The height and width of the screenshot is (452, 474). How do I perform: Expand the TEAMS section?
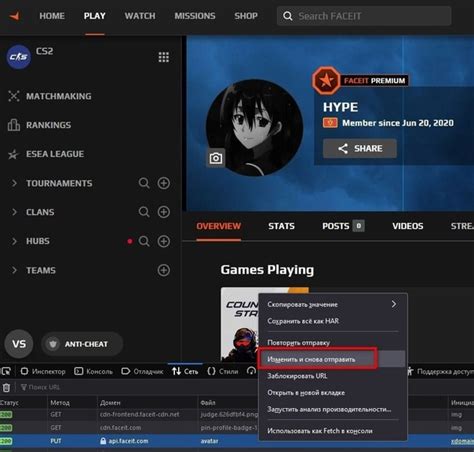[x=14, y=270]
